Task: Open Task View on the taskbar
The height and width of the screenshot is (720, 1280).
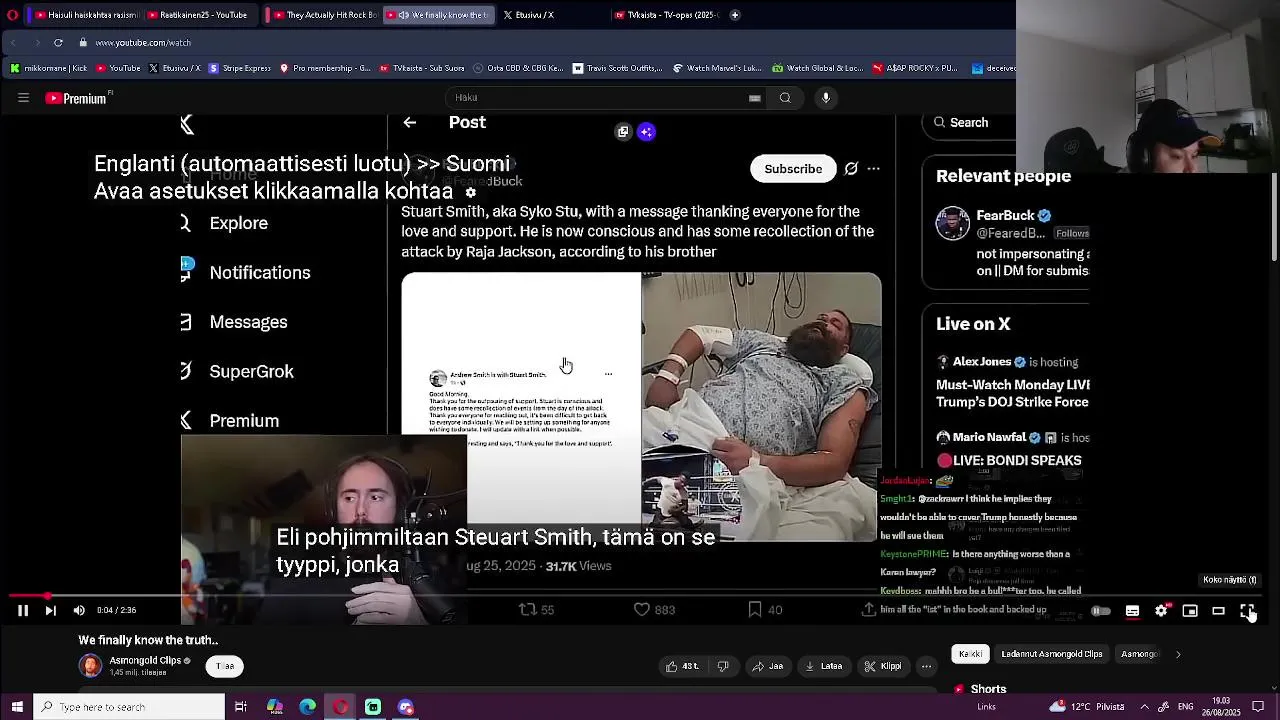Action: tap(241, 707)
